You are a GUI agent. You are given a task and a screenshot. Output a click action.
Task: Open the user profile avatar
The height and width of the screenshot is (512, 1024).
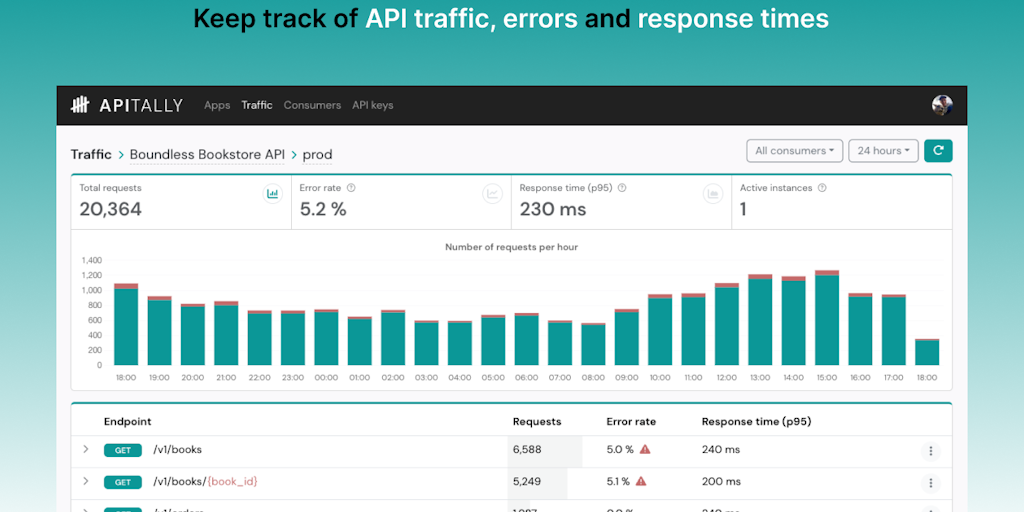pyautogui.click(x=942, y=105)
